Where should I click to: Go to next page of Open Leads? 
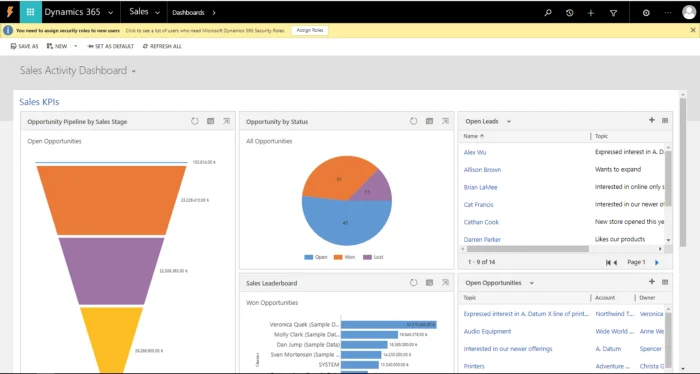point(657,262)
